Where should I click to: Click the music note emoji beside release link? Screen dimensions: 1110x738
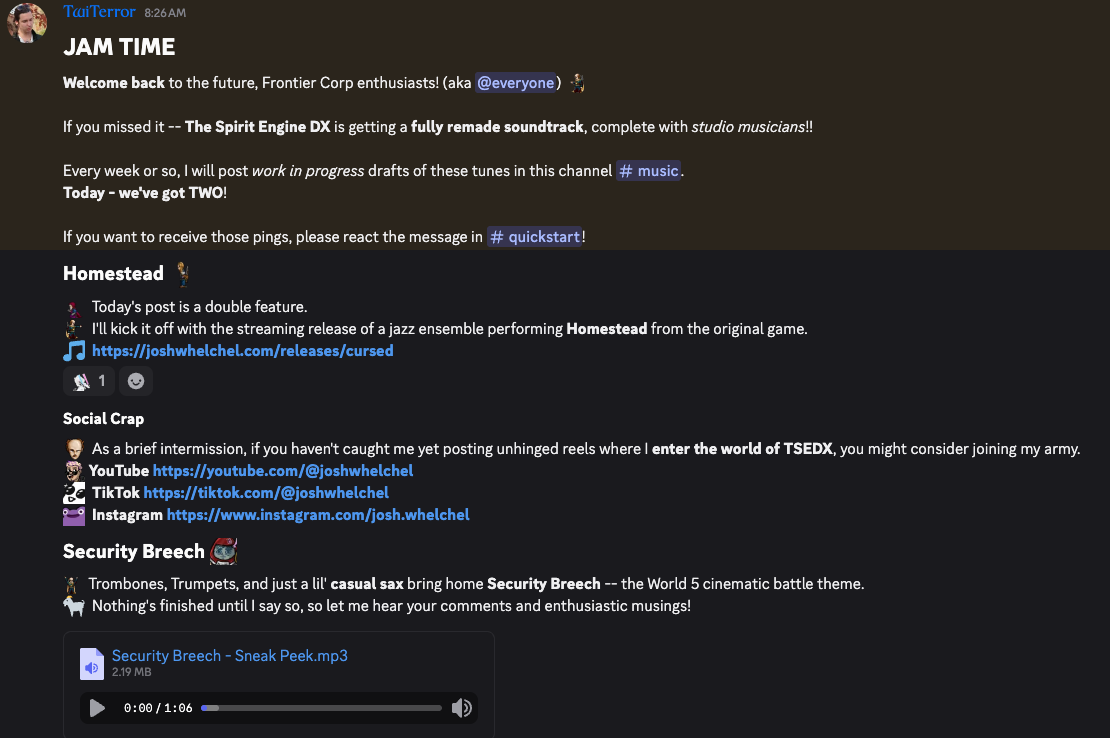(x=74, y=351)
